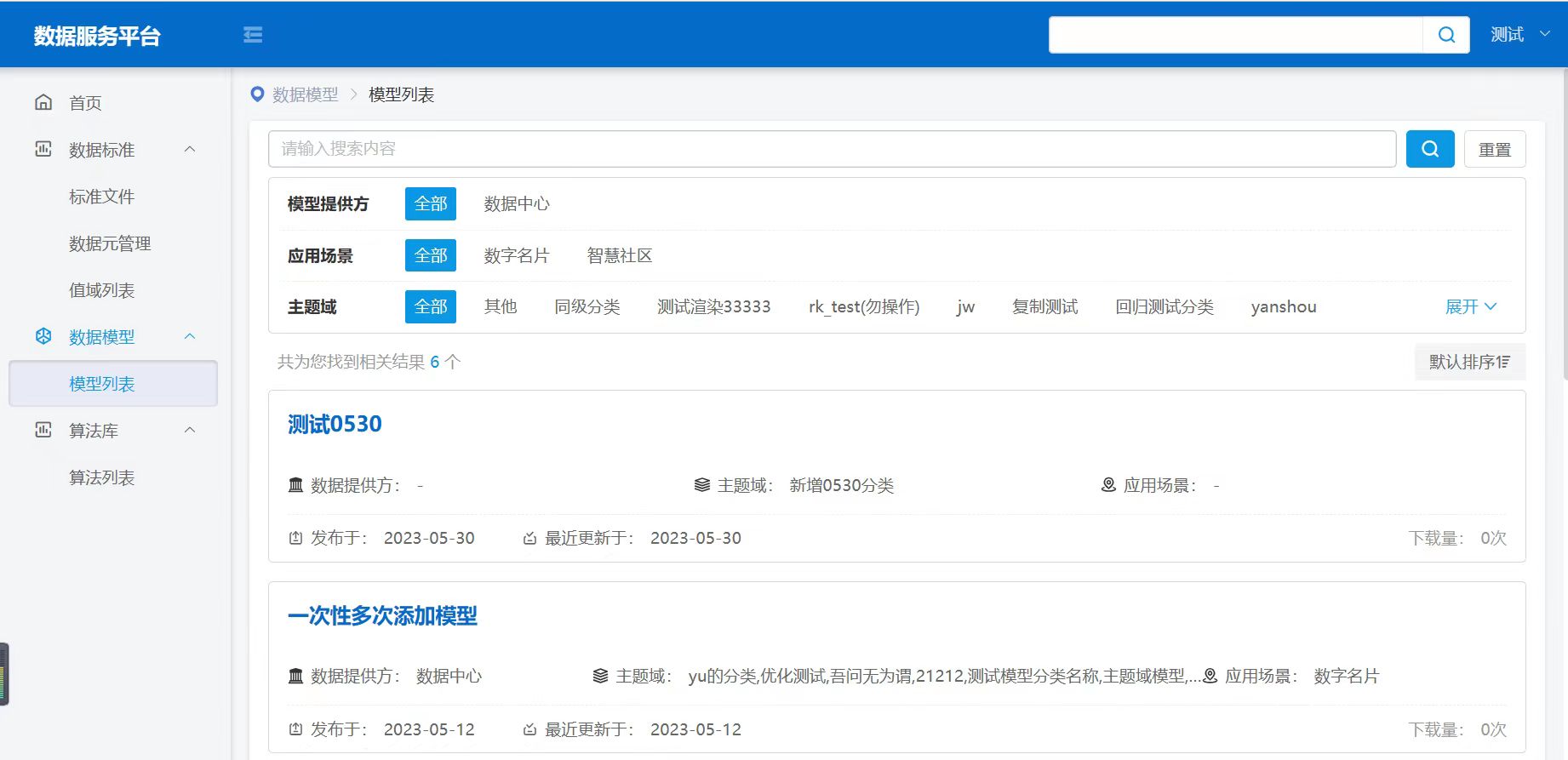
Task: Click 数据模型 breadcrumb link
Action: point(306,94)
